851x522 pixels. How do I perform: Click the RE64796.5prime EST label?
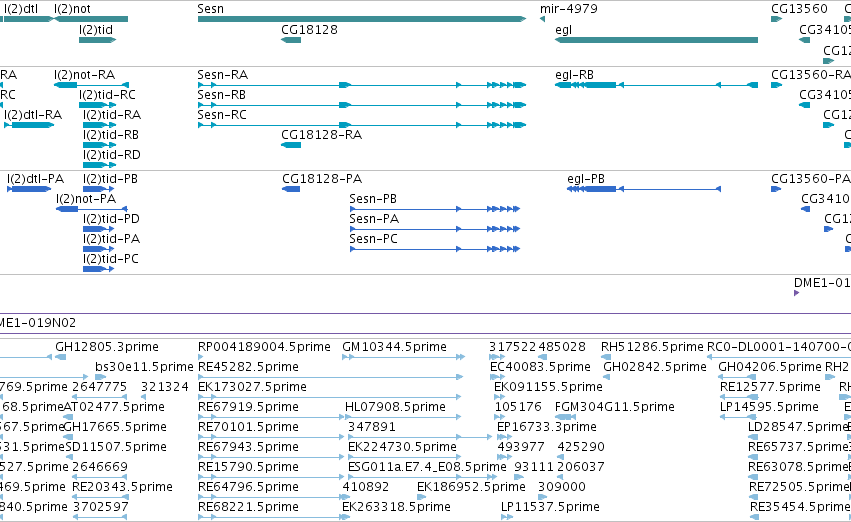248,487
